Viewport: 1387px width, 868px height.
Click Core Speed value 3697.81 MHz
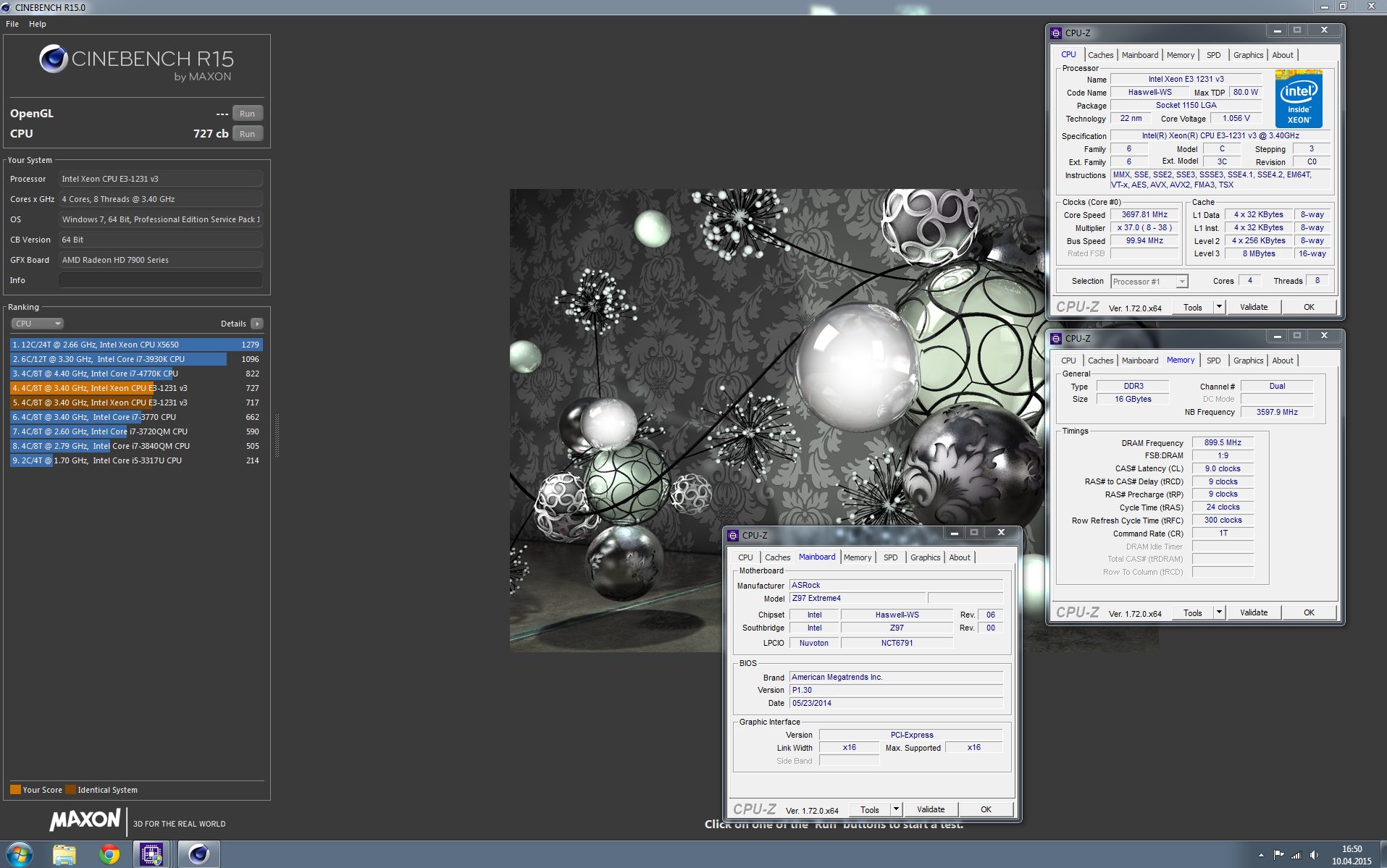pos(1144,214)
